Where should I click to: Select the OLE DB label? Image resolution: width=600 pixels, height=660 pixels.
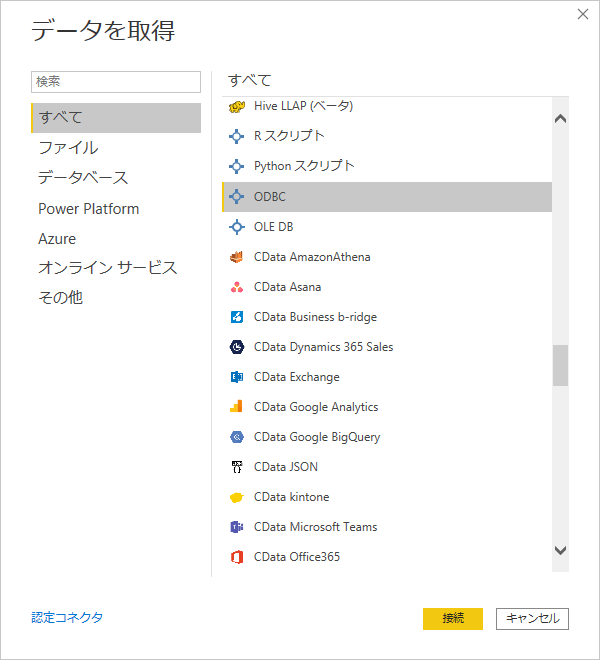[x=274, y=227]
